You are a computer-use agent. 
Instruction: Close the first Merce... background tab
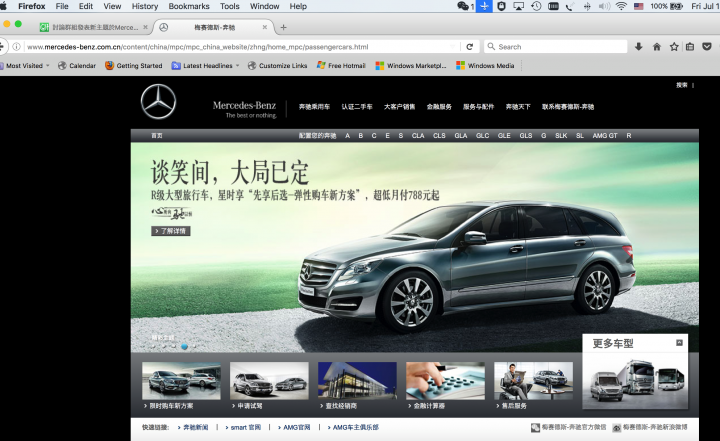point(145,28)
